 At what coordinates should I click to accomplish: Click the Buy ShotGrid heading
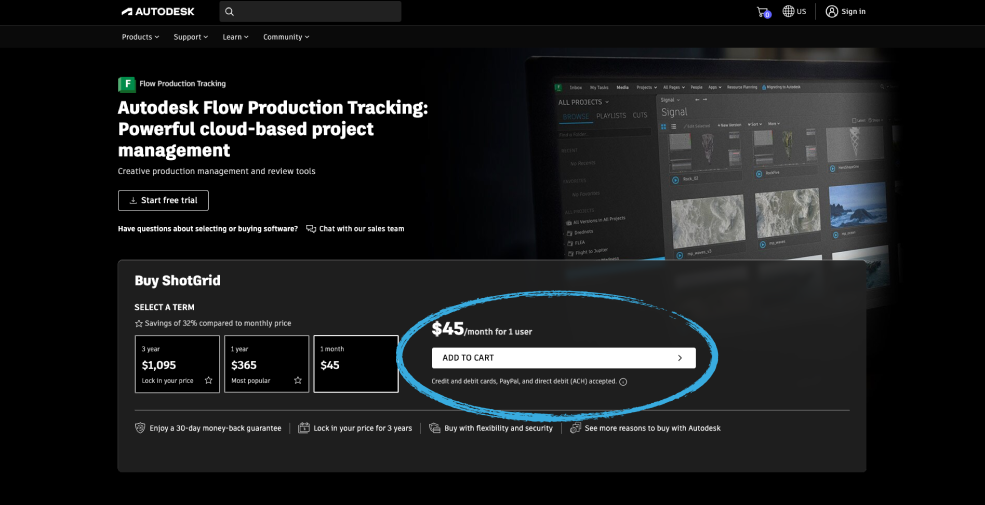pyautogui.click(x=177, y=281)
